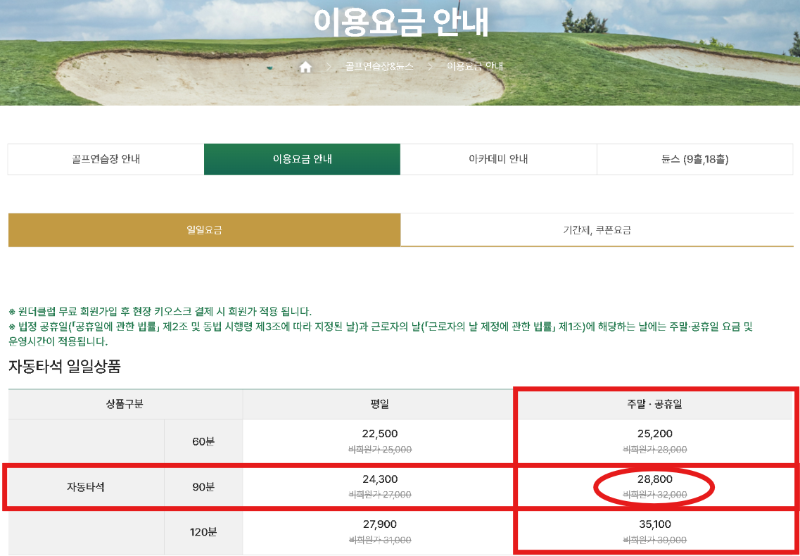Click the 90분 row label

pos(203,487)
